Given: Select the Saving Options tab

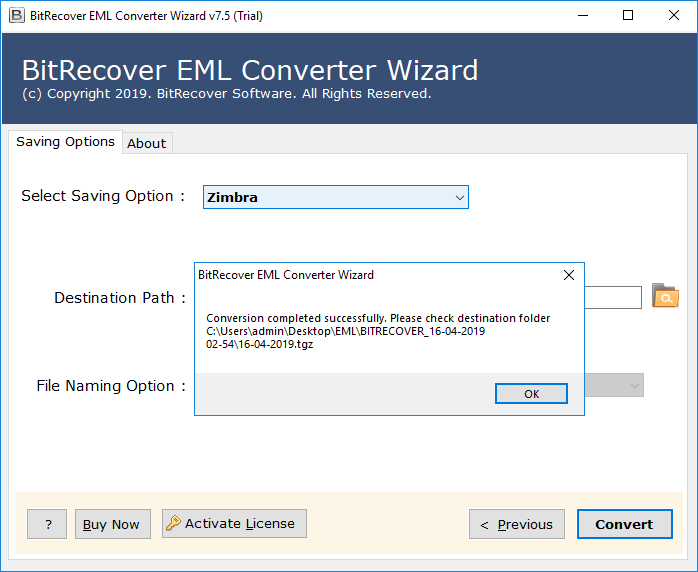Looking at the screenshot, I should click(65, 142).
